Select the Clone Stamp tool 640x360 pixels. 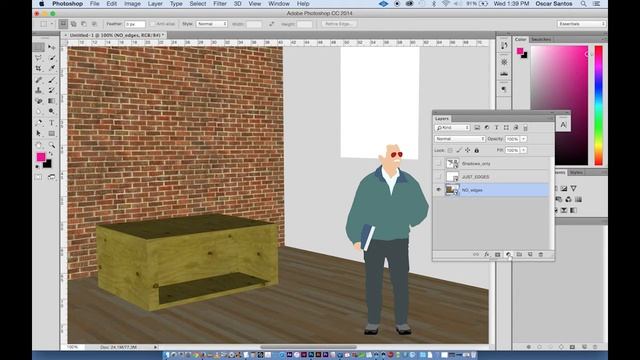click(39, 90)
